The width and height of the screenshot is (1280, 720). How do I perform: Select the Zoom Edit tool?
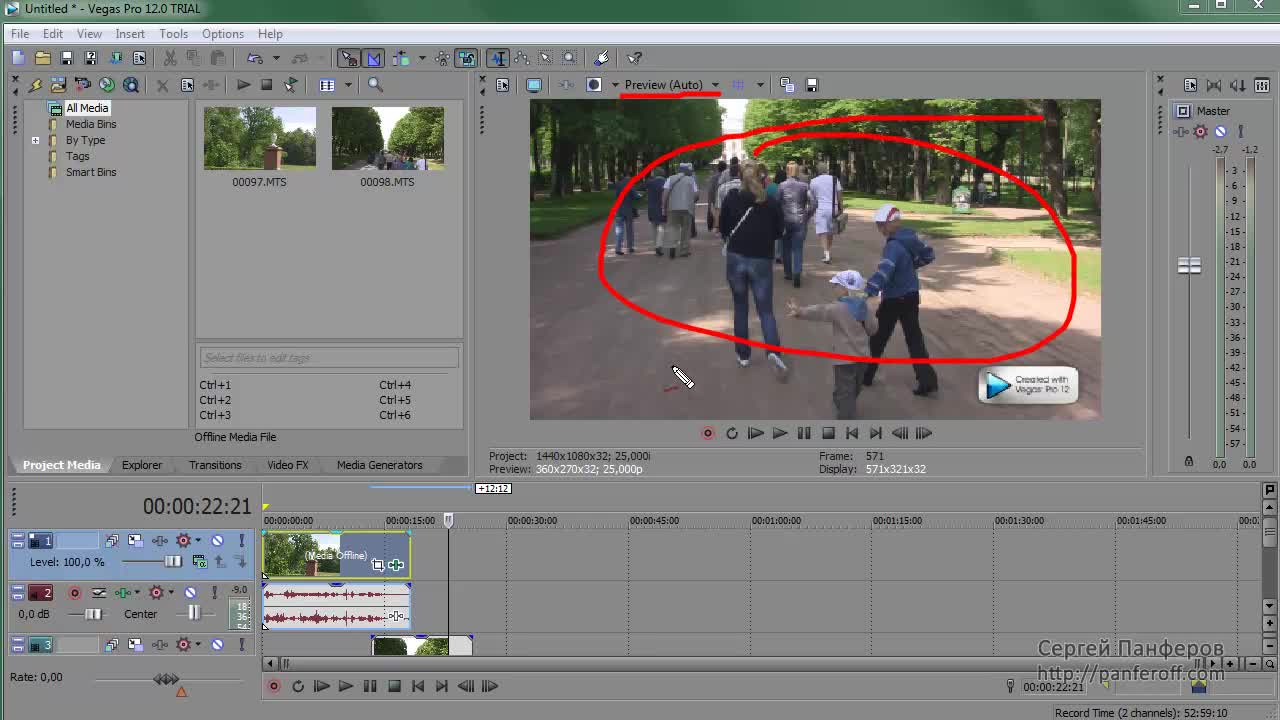click(570, 58)
